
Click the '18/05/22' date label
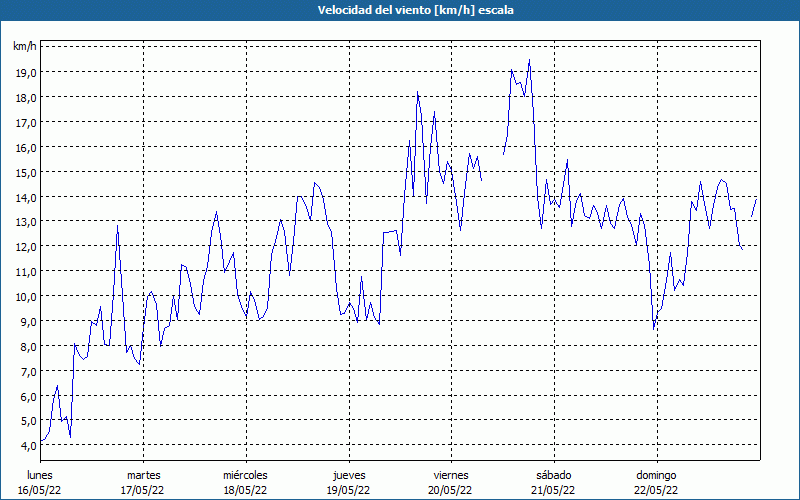245,490
